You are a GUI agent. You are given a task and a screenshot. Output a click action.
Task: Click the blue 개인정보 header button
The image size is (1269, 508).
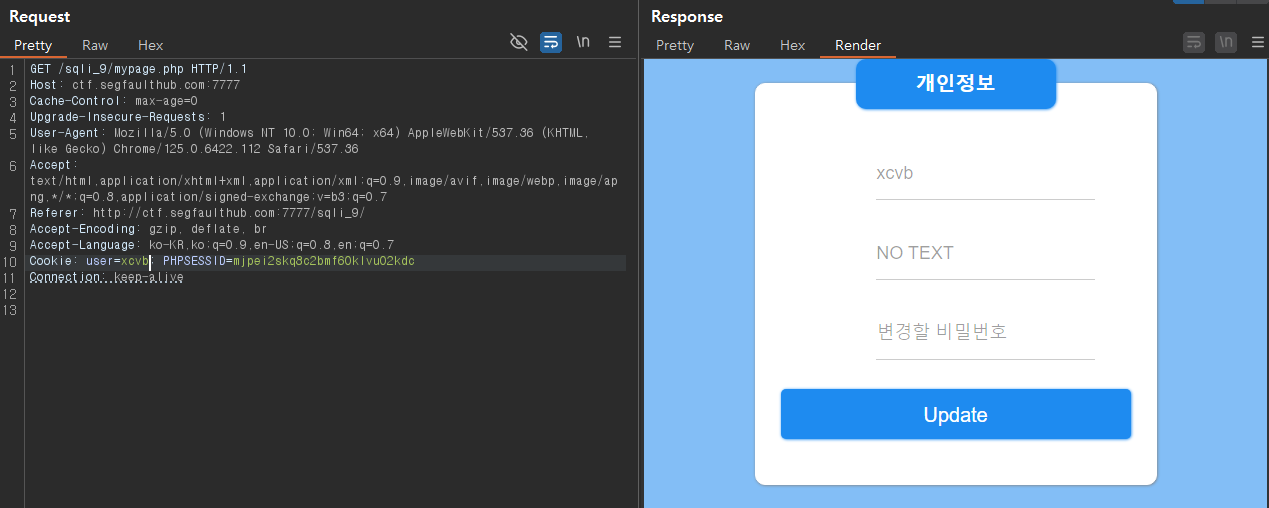click(956, 84)
